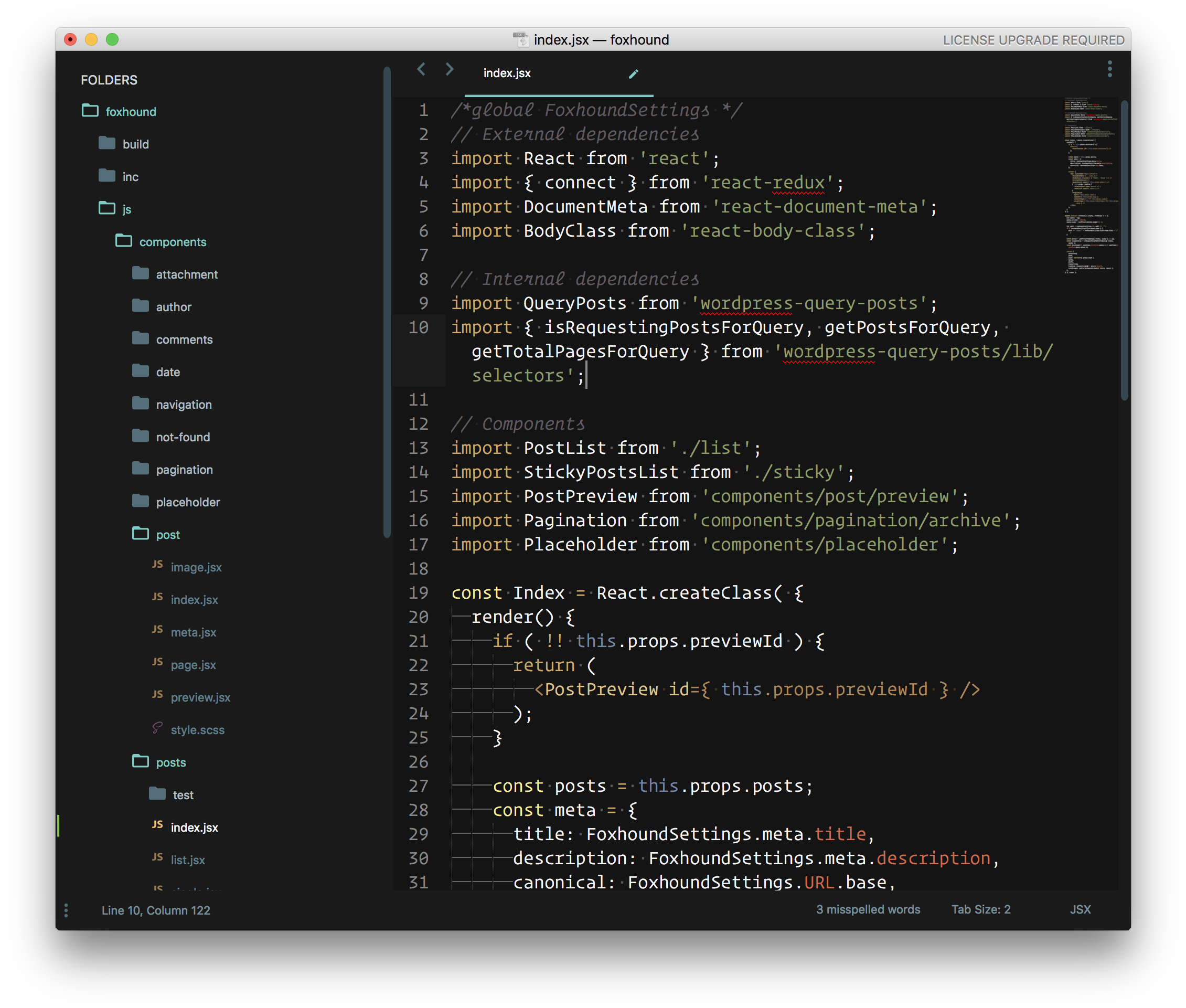Viewport: 1186px width, 1008px height.
Task: Switch to the index.jsx tab
Action: tap(506, 72)
